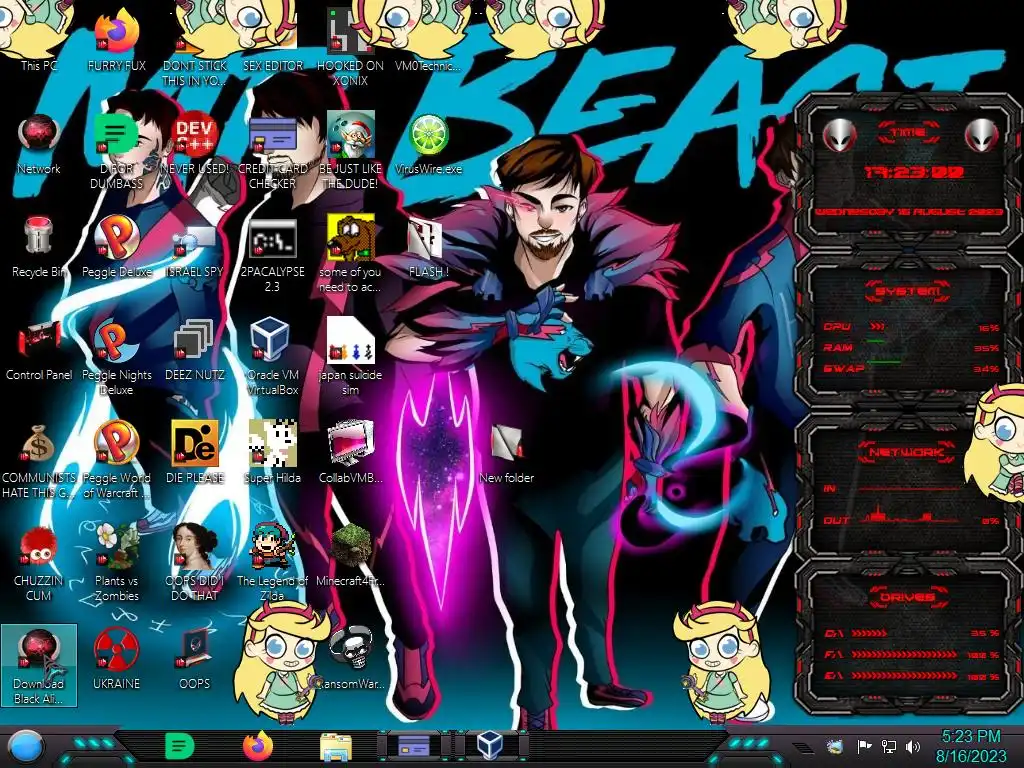Open File Explorer from the taskbar
Viewport: 1024px width, 768px height.
point(336,746)
